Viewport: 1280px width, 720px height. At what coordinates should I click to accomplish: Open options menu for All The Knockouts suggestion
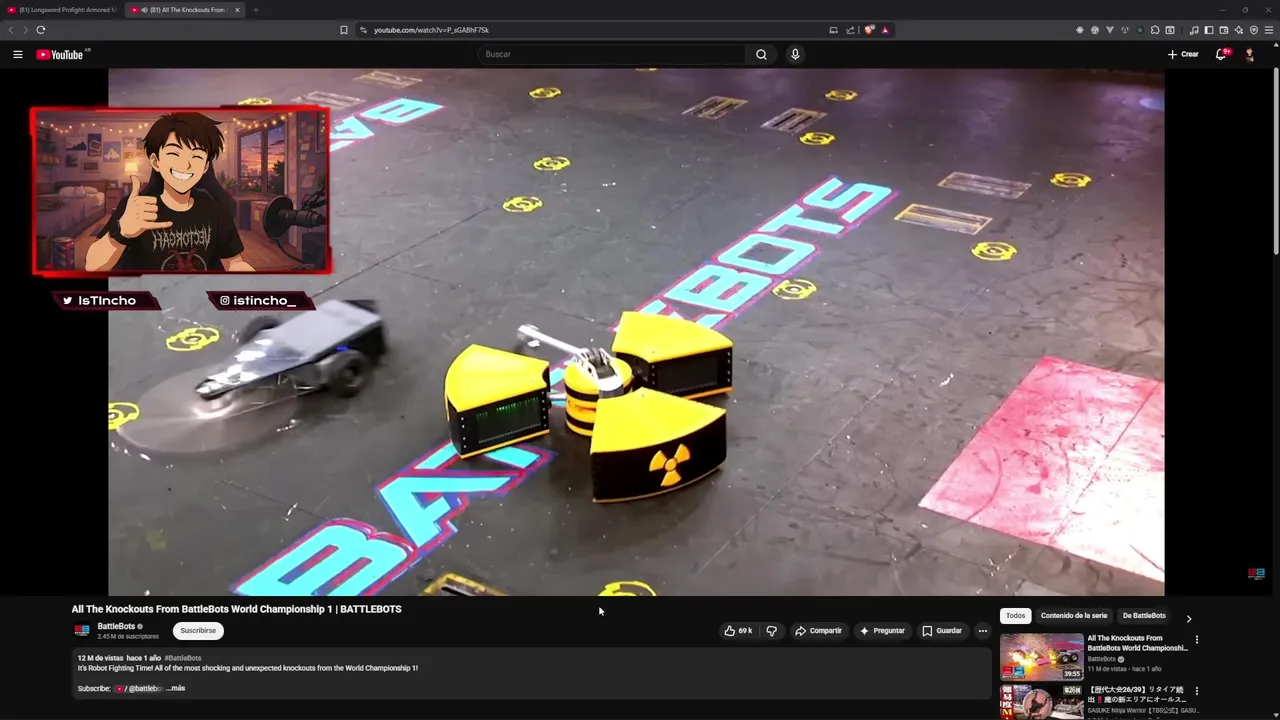point(1196,640)
